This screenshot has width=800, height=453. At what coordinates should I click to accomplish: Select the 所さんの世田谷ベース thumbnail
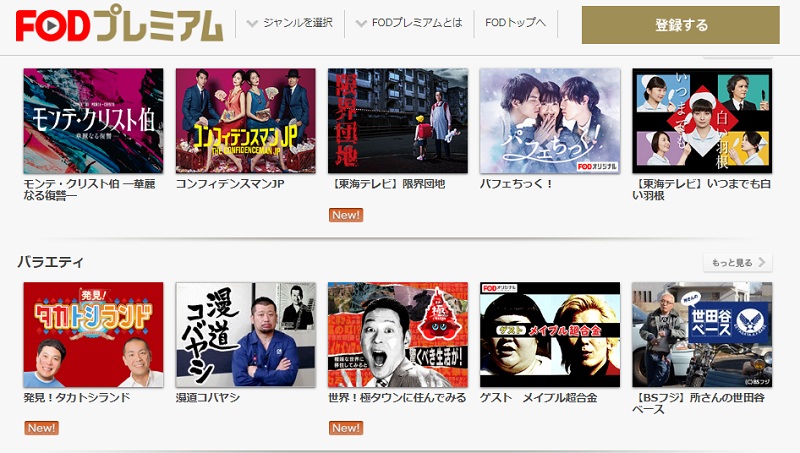(702, 335)
